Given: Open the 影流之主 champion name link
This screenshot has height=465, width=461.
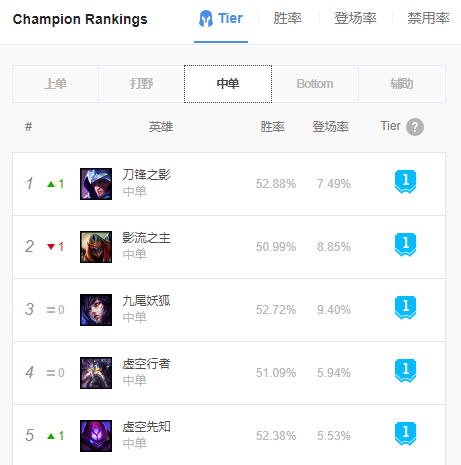Looking at the screenshot, I should [146, 238].
